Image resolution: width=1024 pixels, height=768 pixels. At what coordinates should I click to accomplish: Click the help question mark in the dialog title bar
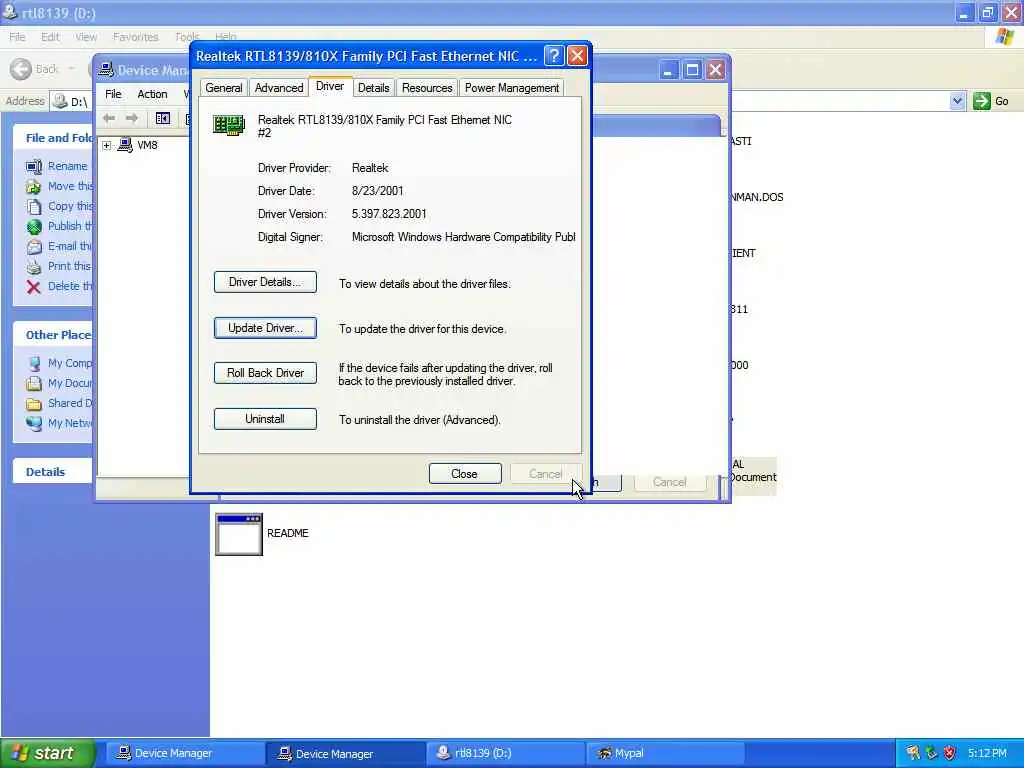tap(554, 56)
